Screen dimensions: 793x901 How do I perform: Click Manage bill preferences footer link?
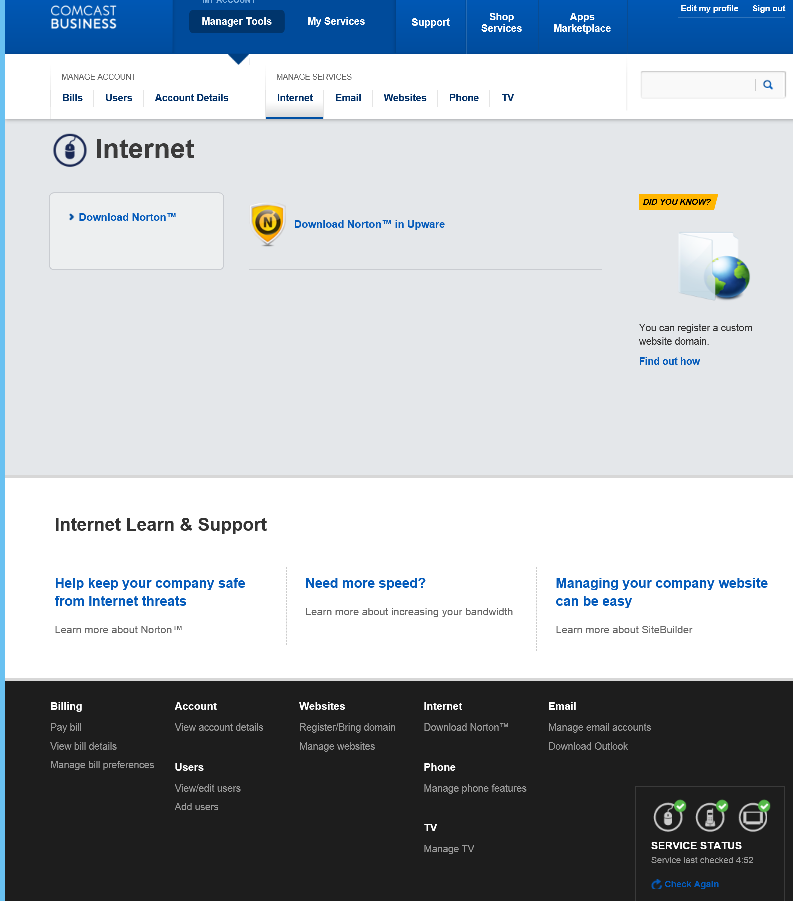(x=102, y=765)
